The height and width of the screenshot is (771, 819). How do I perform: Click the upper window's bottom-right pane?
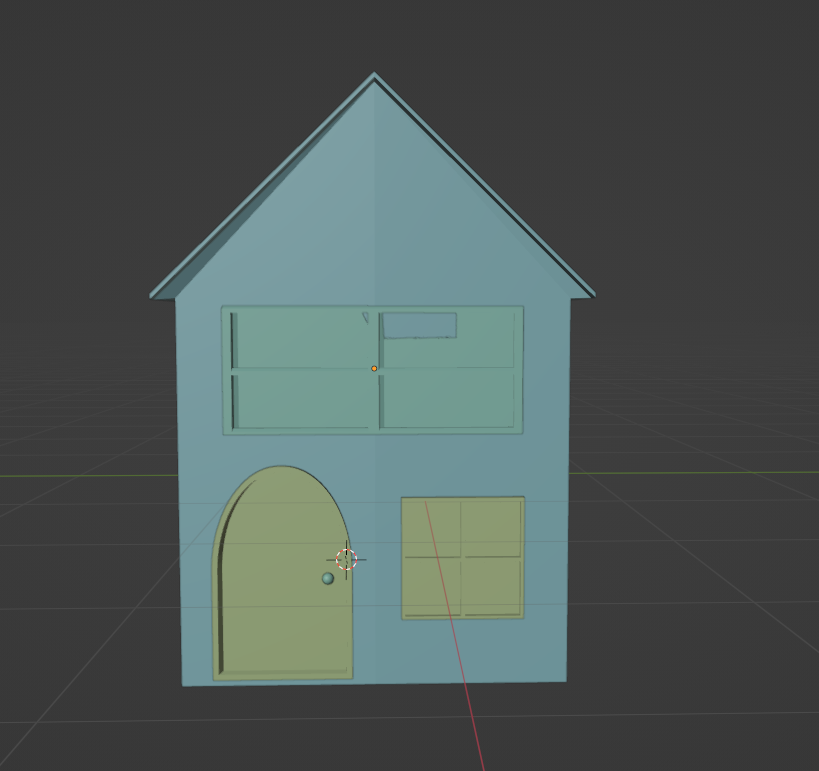click(447, 400)
